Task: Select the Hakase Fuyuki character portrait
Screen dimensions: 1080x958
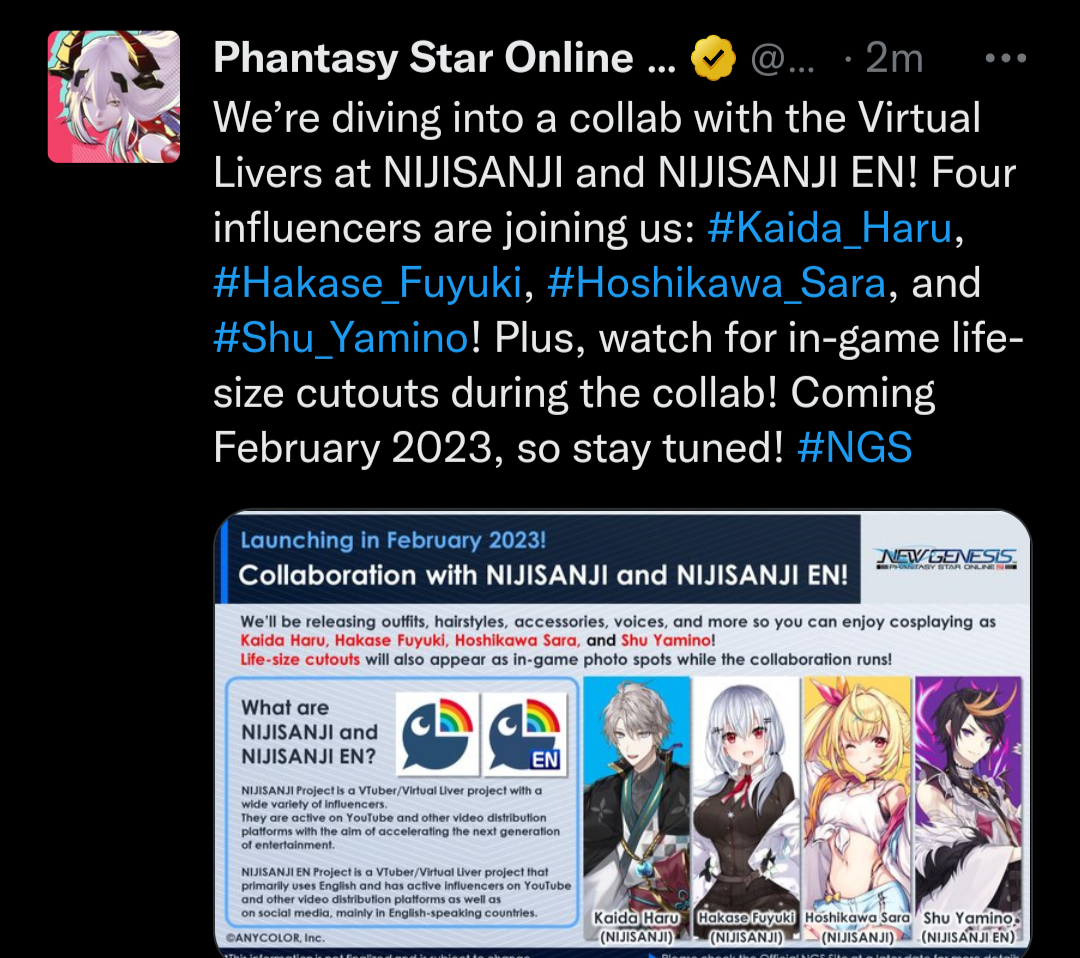Action: (x=746, y=802)
